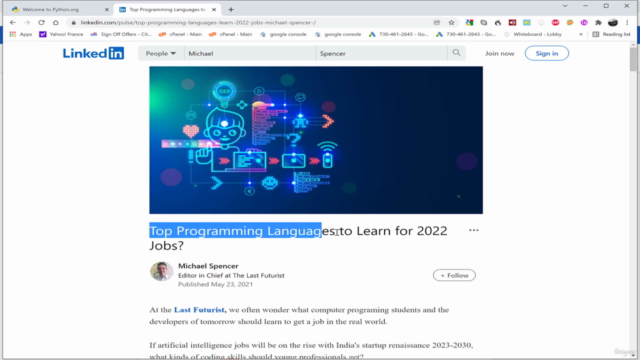The image size is (640, 360).
Task: Open the browser home page
Action: coord(56,22)
